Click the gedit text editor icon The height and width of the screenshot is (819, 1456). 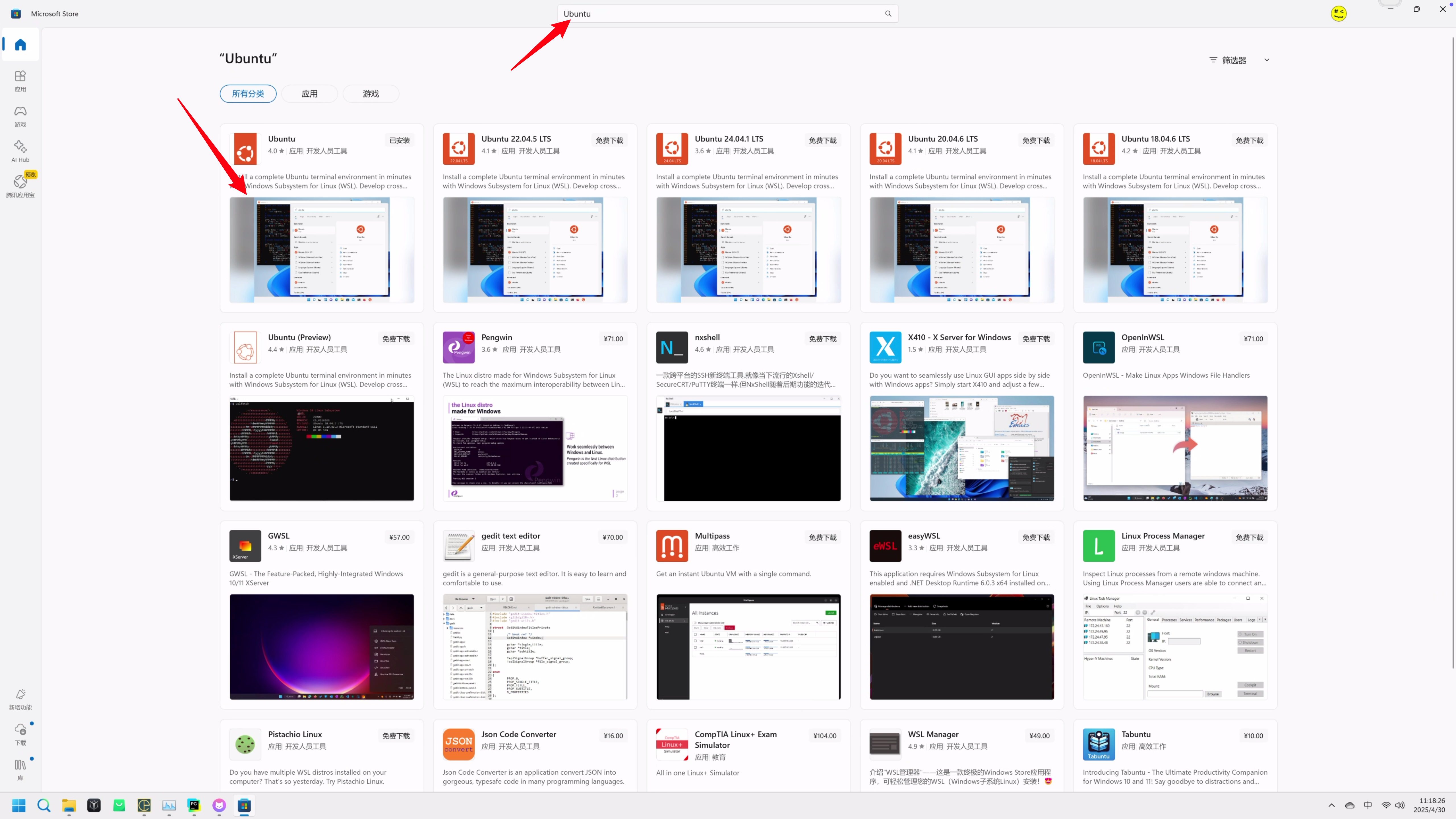[458, 546]
